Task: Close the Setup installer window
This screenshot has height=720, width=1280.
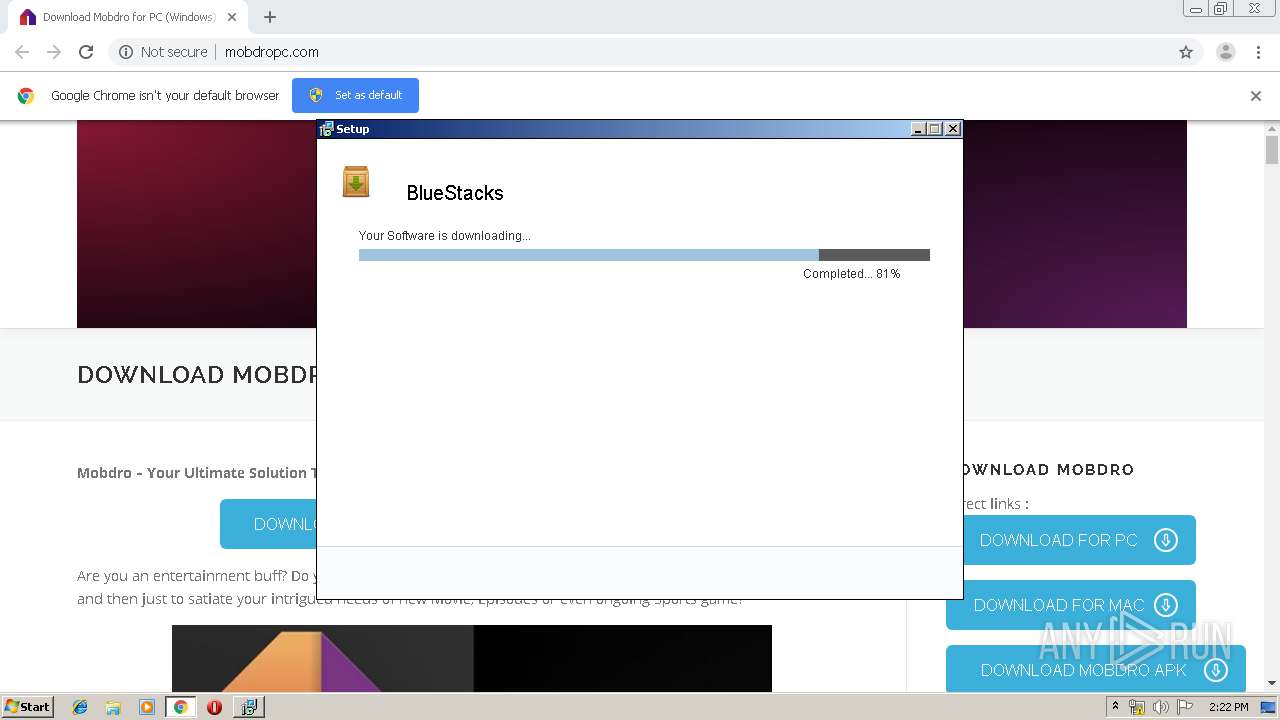Action: click(x=953, y=129)
